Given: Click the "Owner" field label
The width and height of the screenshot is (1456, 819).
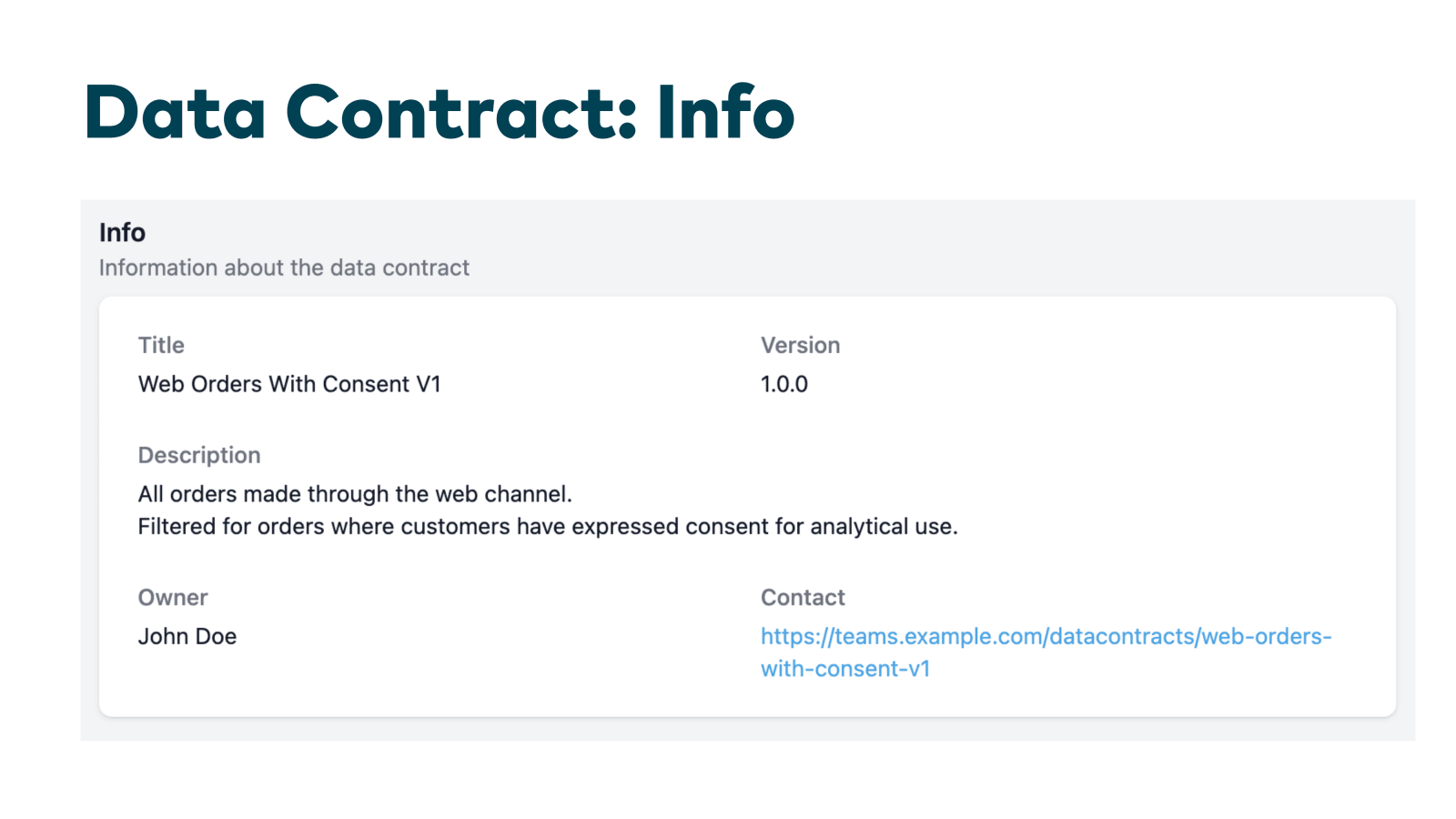Looking at the screenshot, I should [x=173, y=598].
